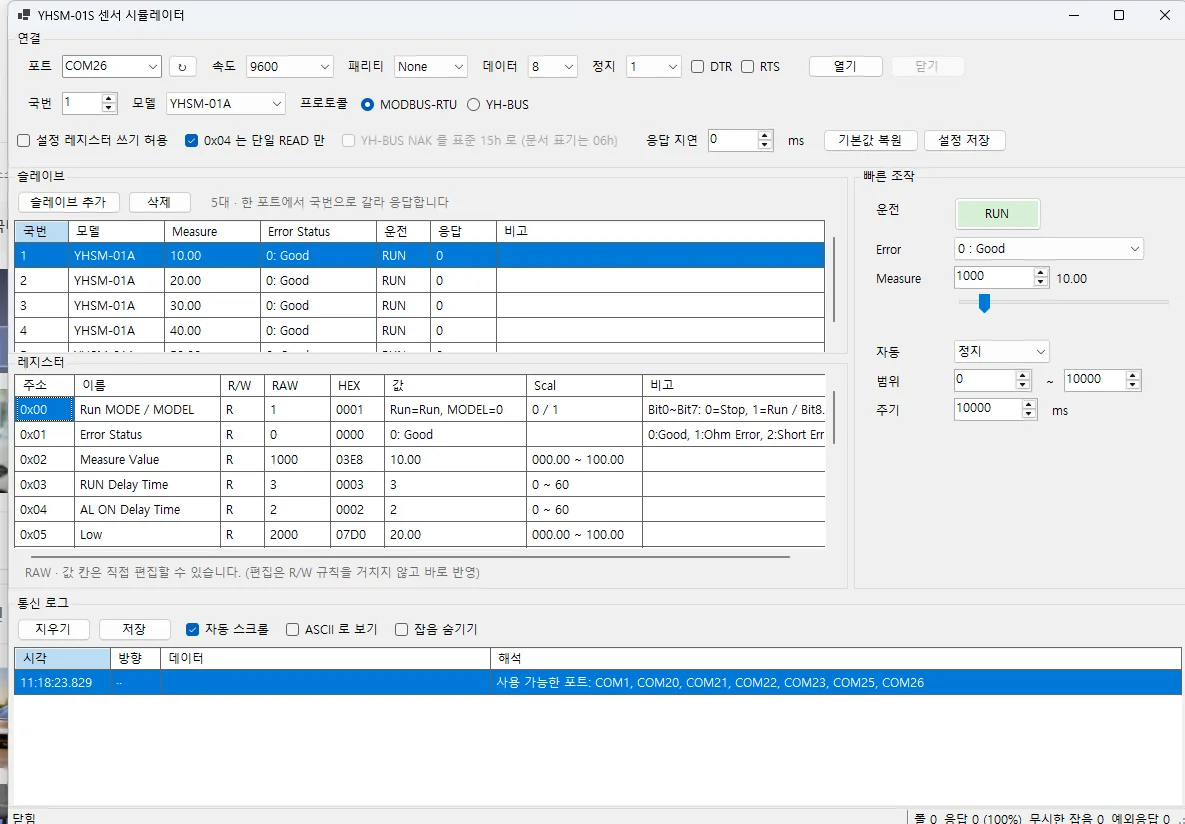Uncheck 0x04 는 단일 READ 만 checkbox

pos(191,140)
